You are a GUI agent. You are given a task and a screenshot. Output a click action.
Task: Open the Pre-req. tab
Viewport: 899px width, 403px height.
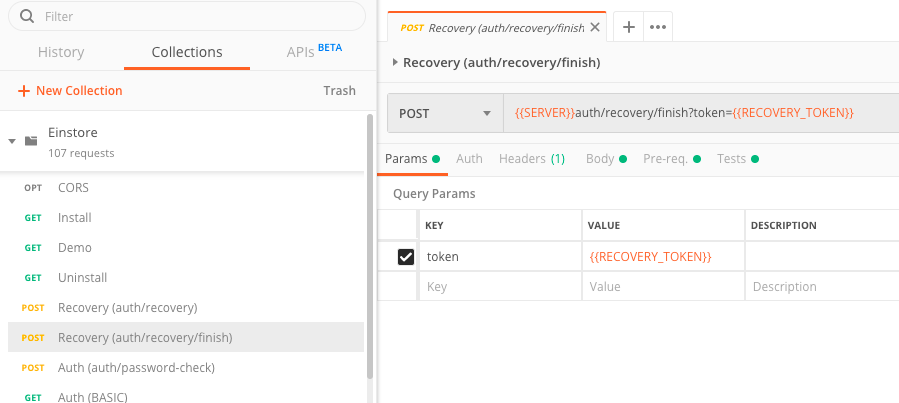tap(672, 159)
